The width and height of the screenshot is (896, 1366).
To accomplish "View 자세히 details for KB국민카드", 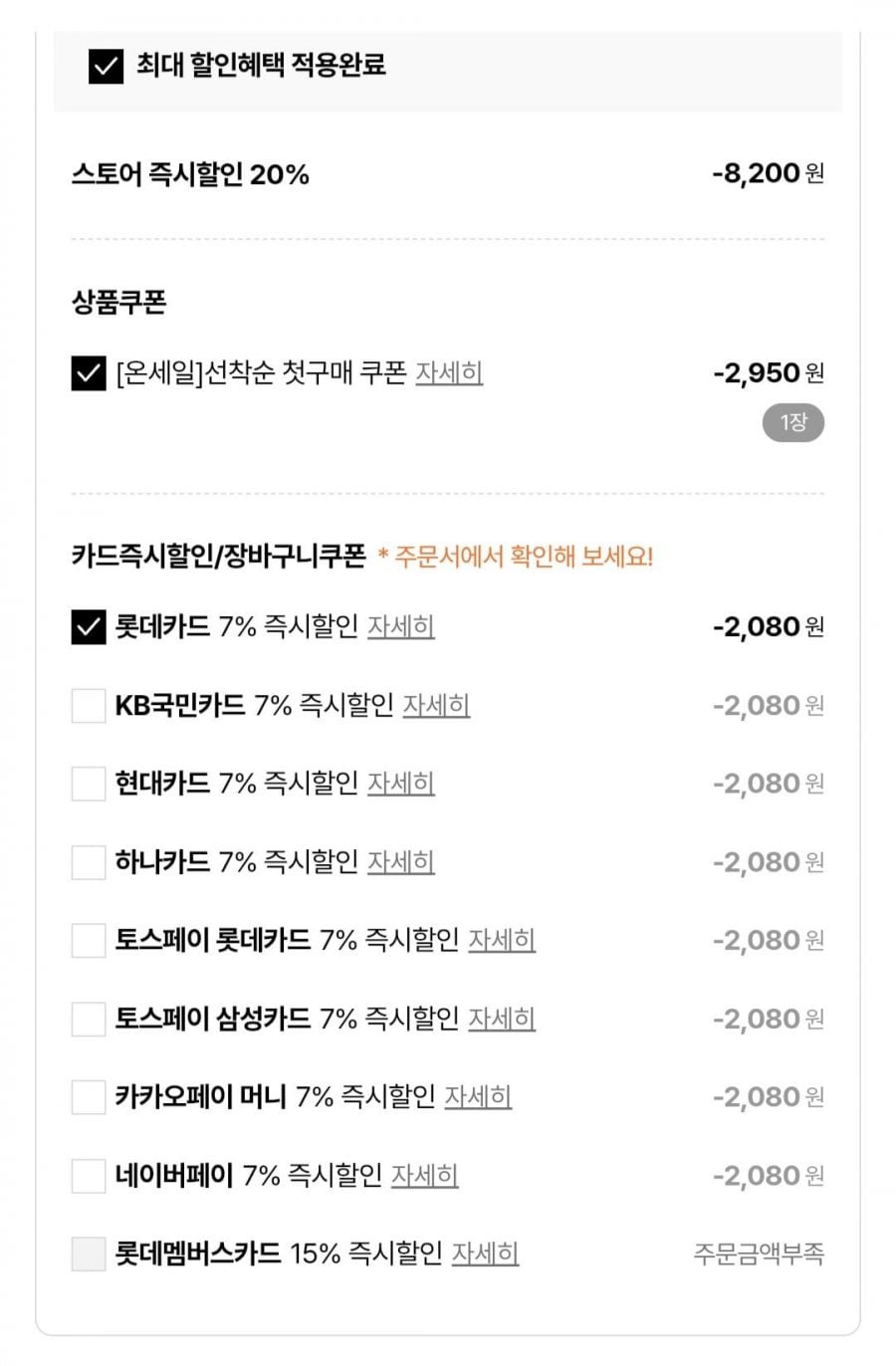I will click(436, 706).
